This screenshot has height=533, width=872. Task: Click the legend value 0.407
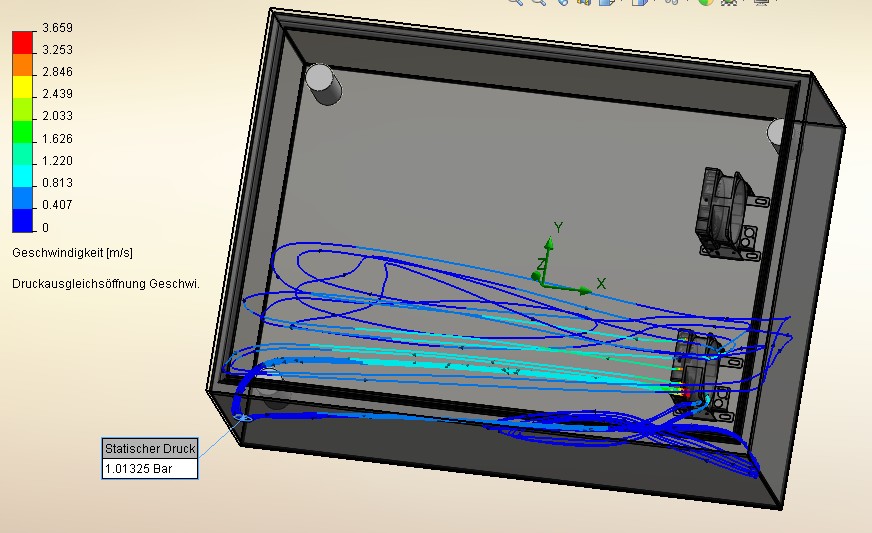tap(57, 205)
